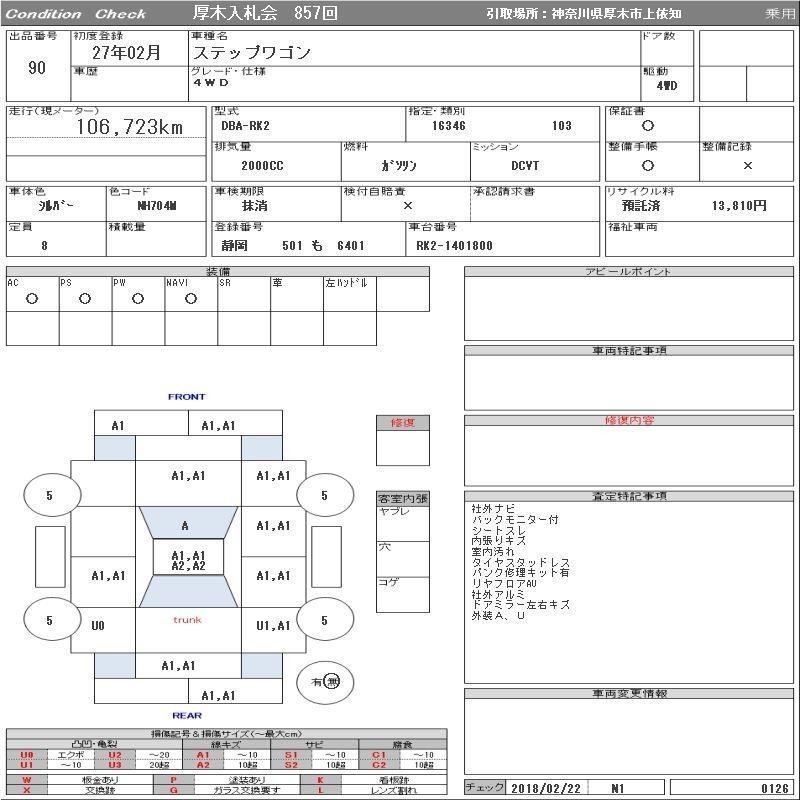Click the N1 checker code
Image resolution: width=800 pixels, height=800 pixels.
point(617,788)
